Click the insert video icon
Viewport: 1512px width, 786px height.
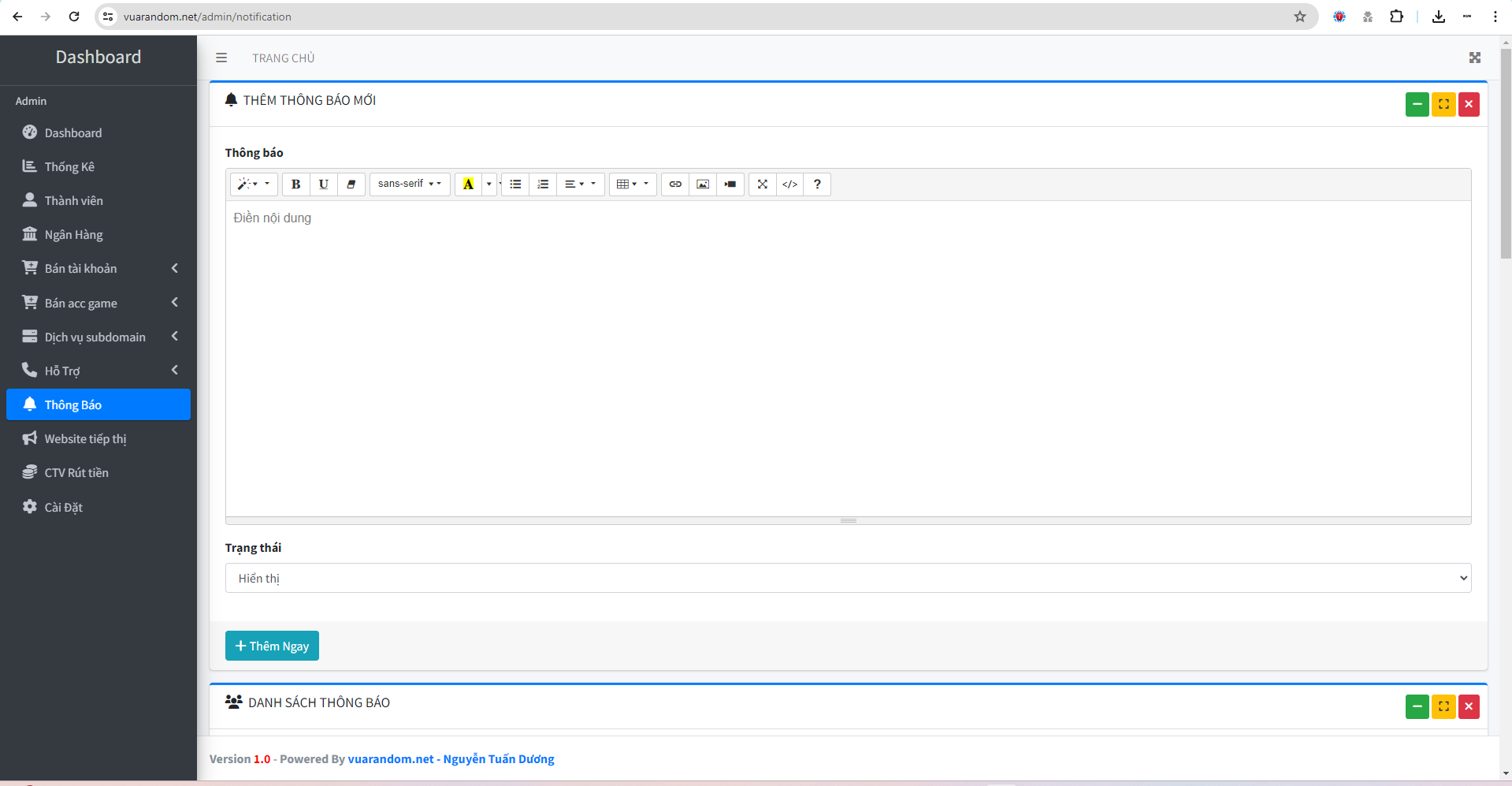[x=730, y=184]
